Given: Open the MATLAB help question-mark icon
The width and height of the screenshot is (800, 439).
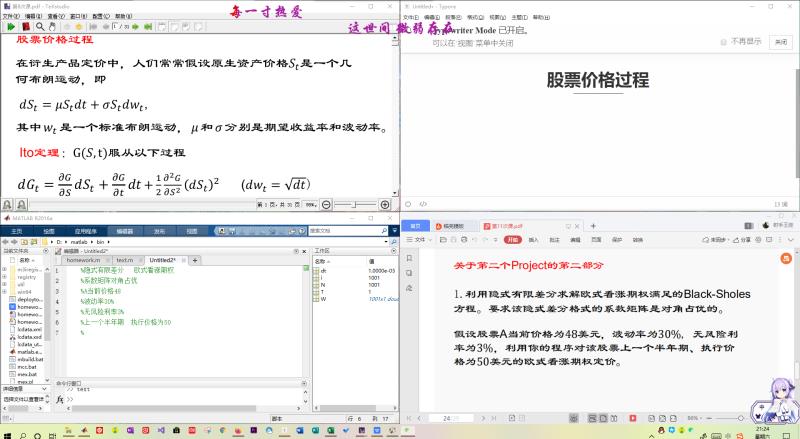Looking at the screenshot, I should click(302, 231).
